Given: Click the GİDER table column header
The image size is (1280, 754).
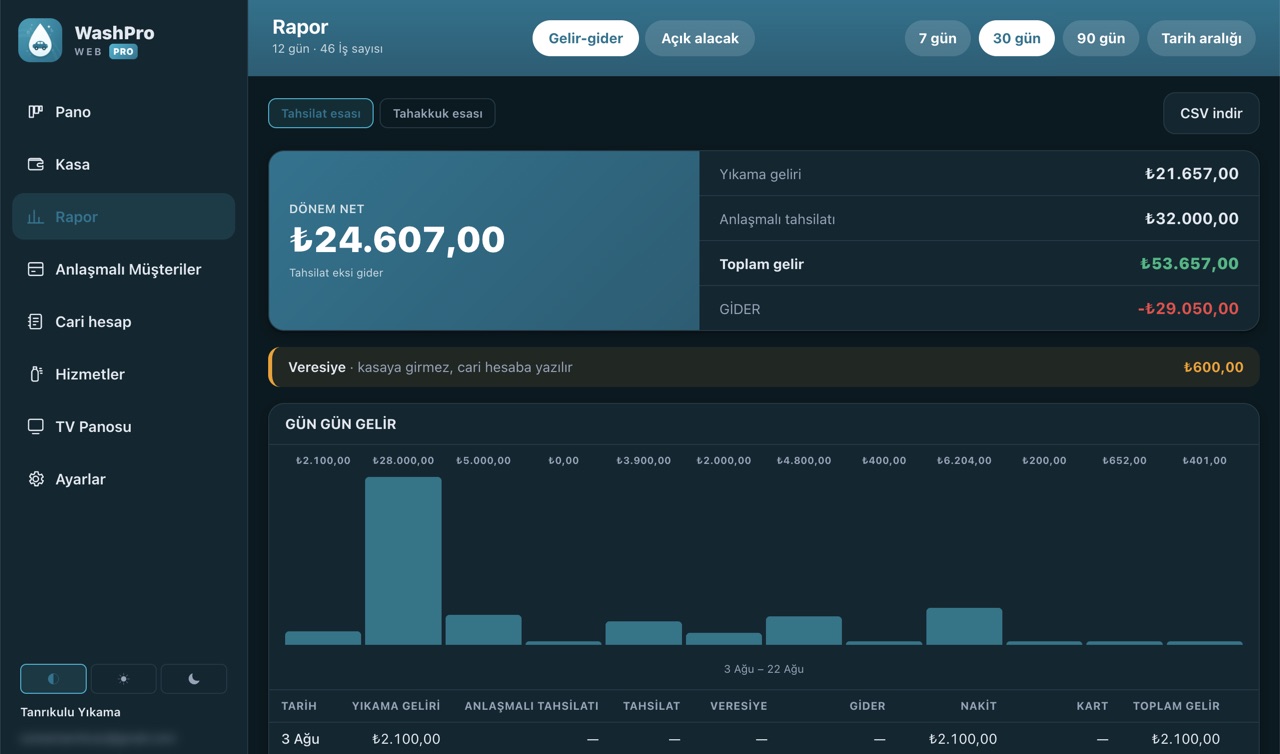Looking at the screenshot, I should click(867, 706).
